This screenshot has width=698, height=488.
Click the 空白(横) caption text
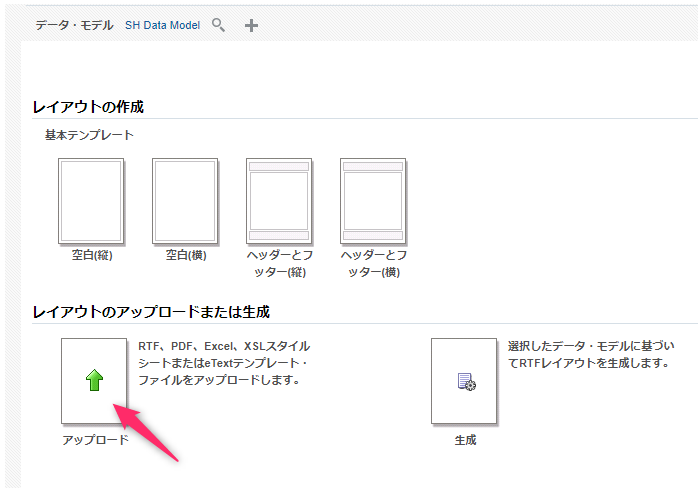click(x=186, y=255)
